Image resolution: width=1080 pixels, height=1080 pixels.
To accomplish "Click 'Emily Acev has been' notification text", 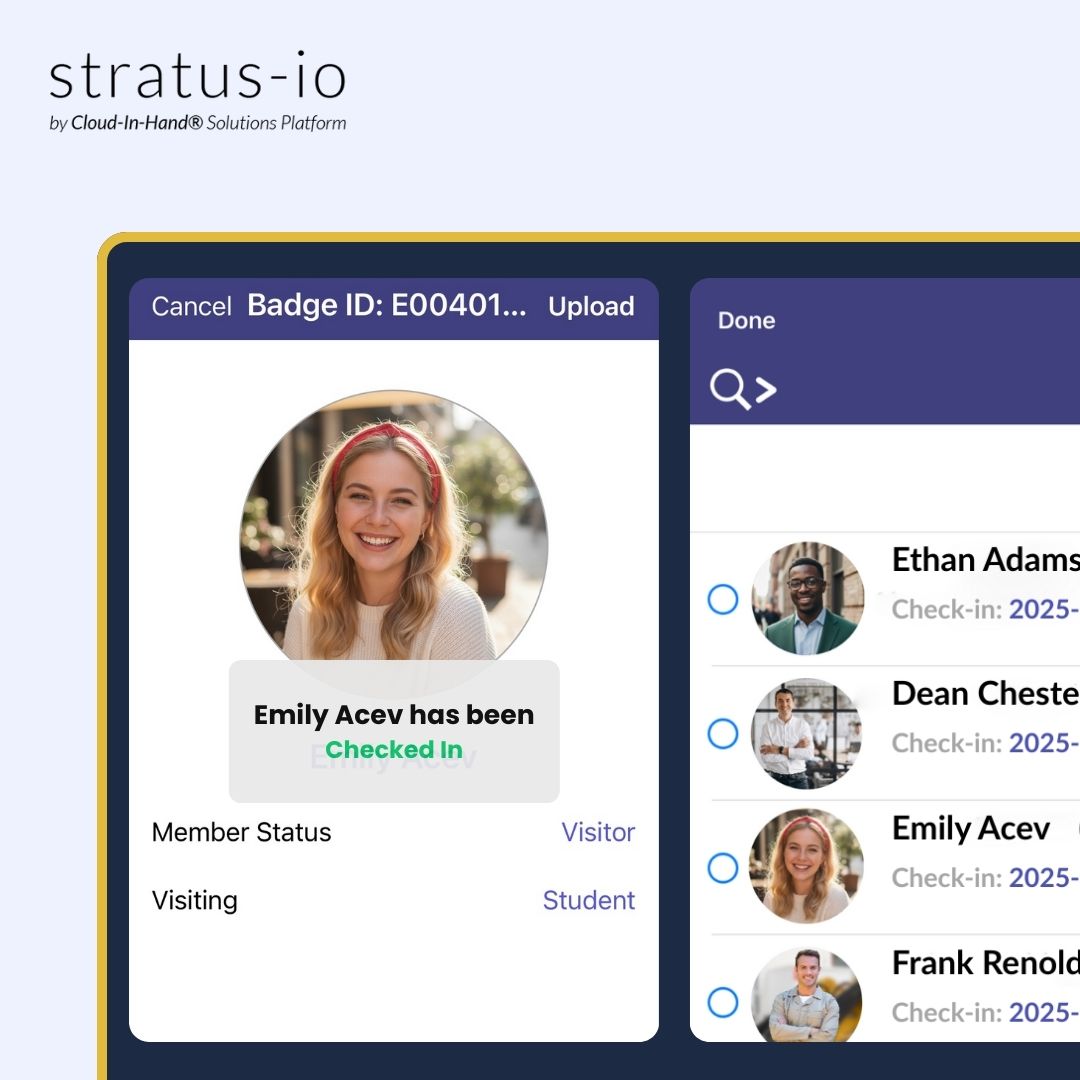I will pyautogui.click(x=394, y=715).
